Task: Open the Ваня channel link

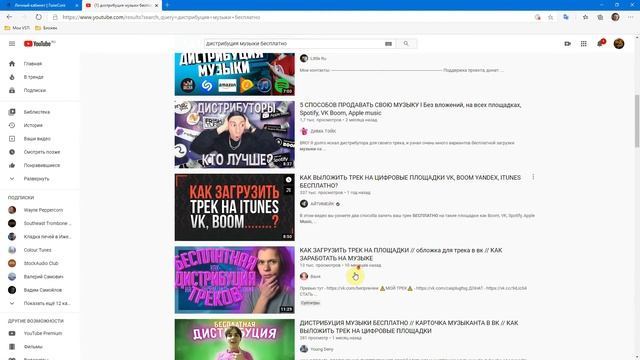Action: [x=315, y=277]
